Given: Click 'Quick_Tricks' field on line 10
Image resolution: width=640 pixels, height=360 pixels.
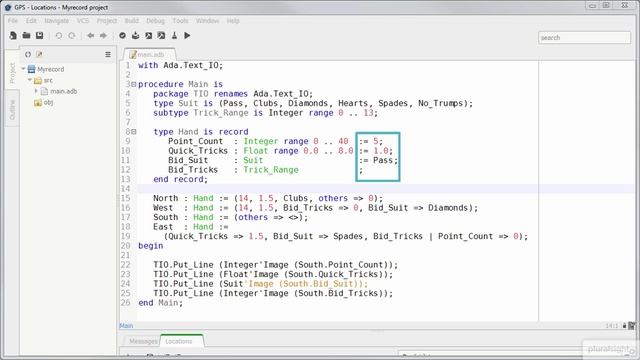Looking at the screenshot, I should [198, 151].
